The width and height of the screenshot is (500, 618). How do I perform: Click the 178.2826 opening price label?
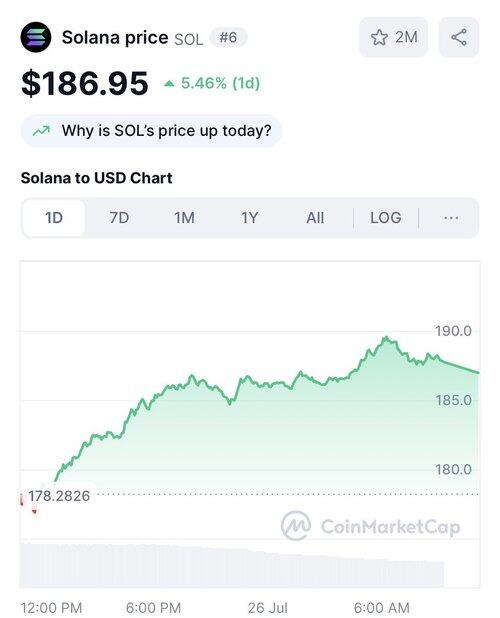tap(59, 496)
